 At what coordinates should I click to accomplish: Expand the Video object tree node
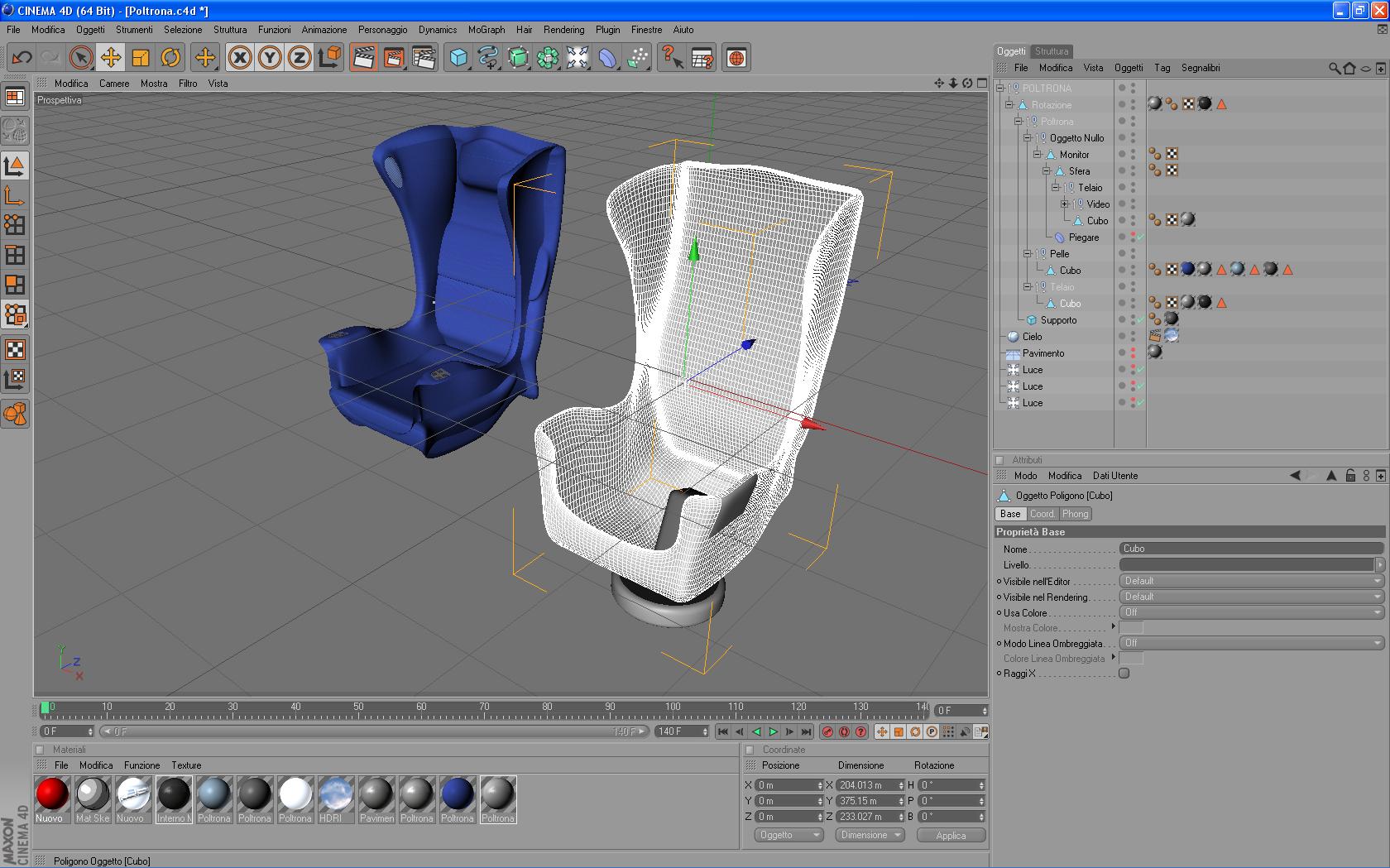(x=1065, y=204)
